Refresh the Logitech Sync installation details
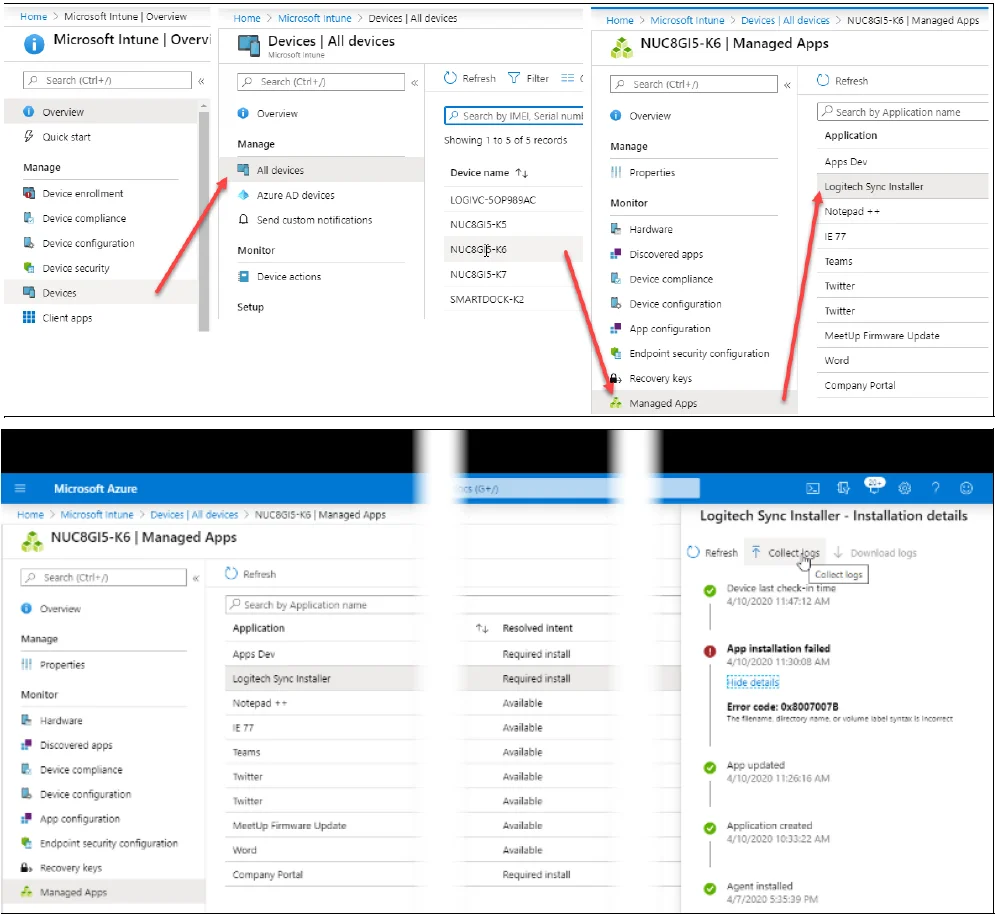The width and height of the screenshot is (995, 914). point(713,553)
